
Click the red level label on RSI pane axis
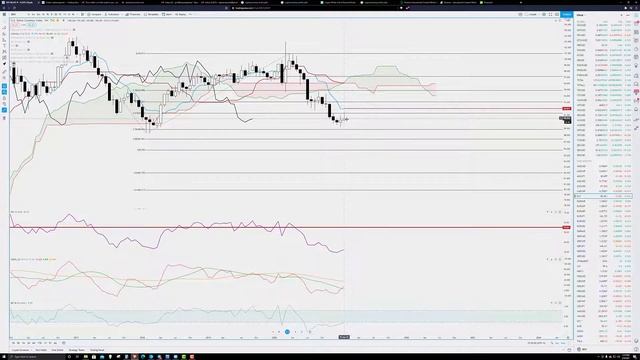pyautogui.click(x=567, y=227)
